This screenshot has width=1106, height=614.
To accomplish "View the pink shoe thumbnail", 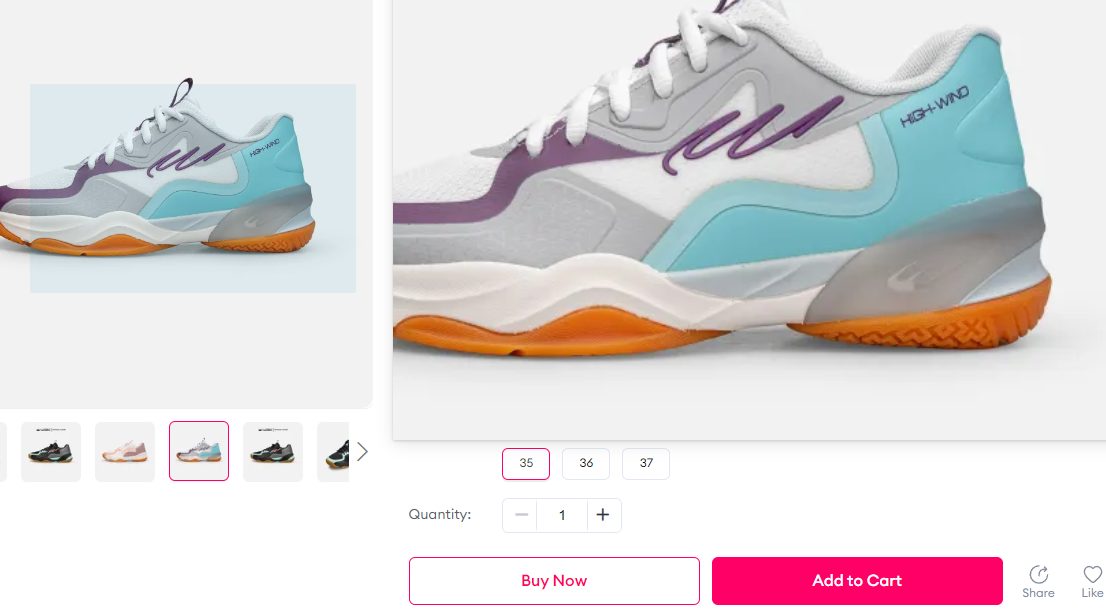I will click(125, 452).
